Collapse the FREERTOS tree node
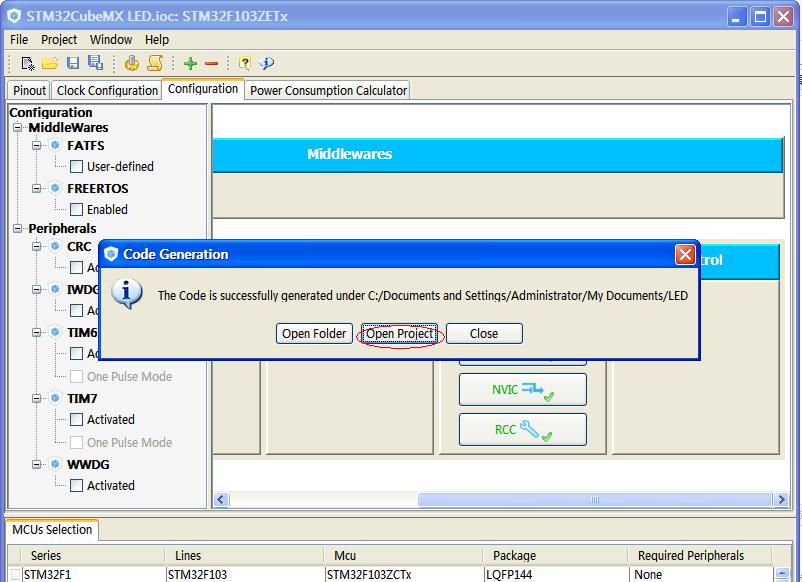Image resolution: width=802 pixels, height=582 pixels. pyautogui.click(x=36, y=188)
